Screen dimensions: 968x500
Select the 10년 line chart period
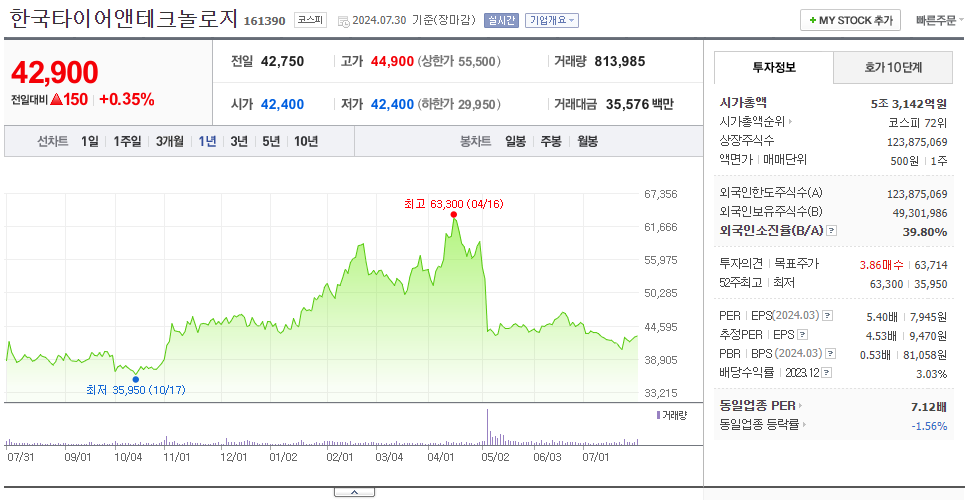click(x=306, y=141)
